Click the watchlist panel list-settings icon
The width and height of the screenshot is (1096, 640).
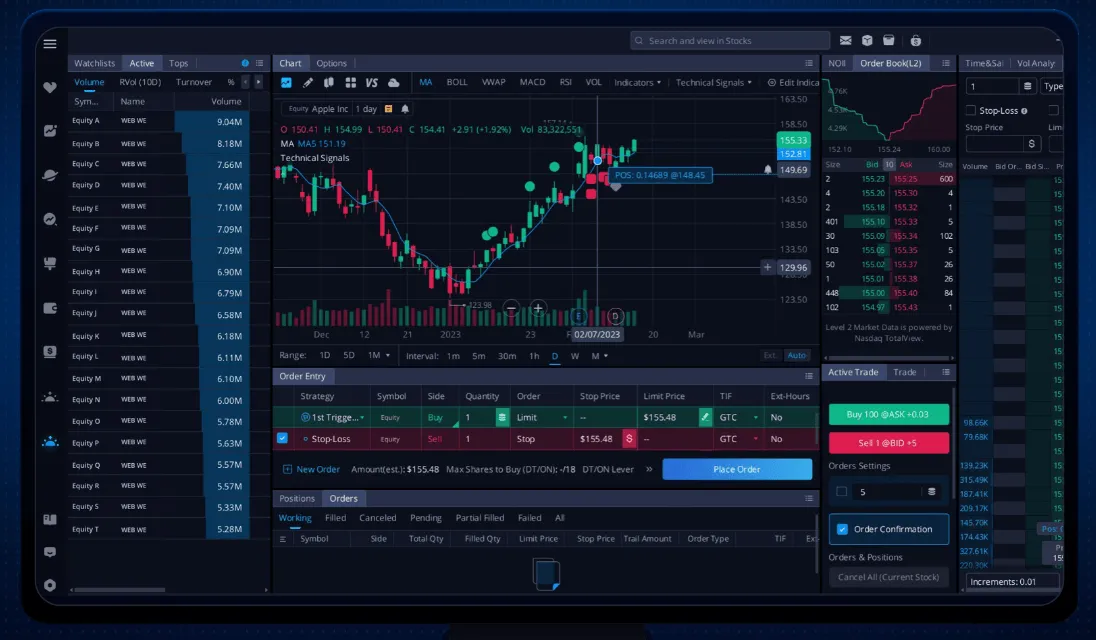click(259, 63)
